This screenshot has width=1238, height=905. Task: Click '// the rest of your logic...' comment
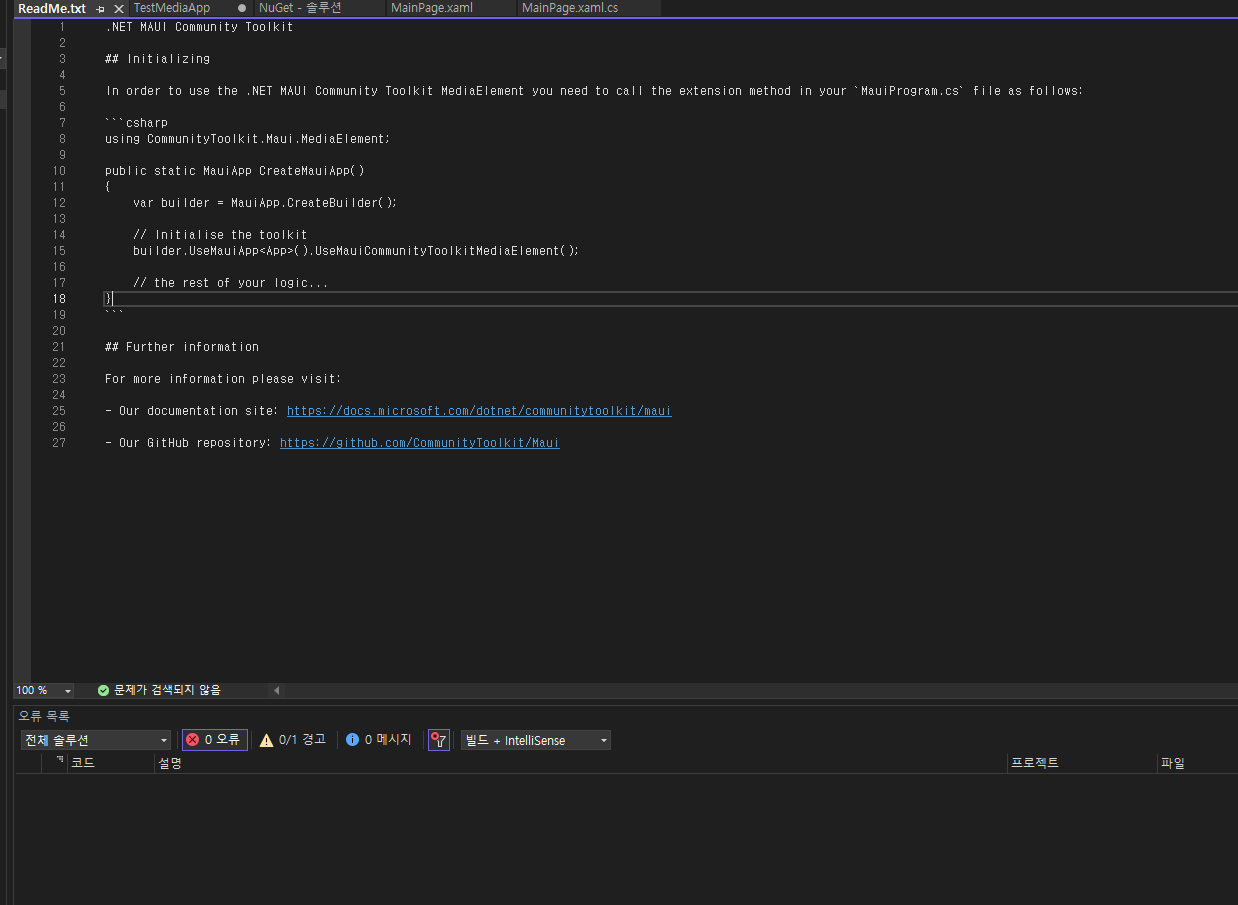230,283
